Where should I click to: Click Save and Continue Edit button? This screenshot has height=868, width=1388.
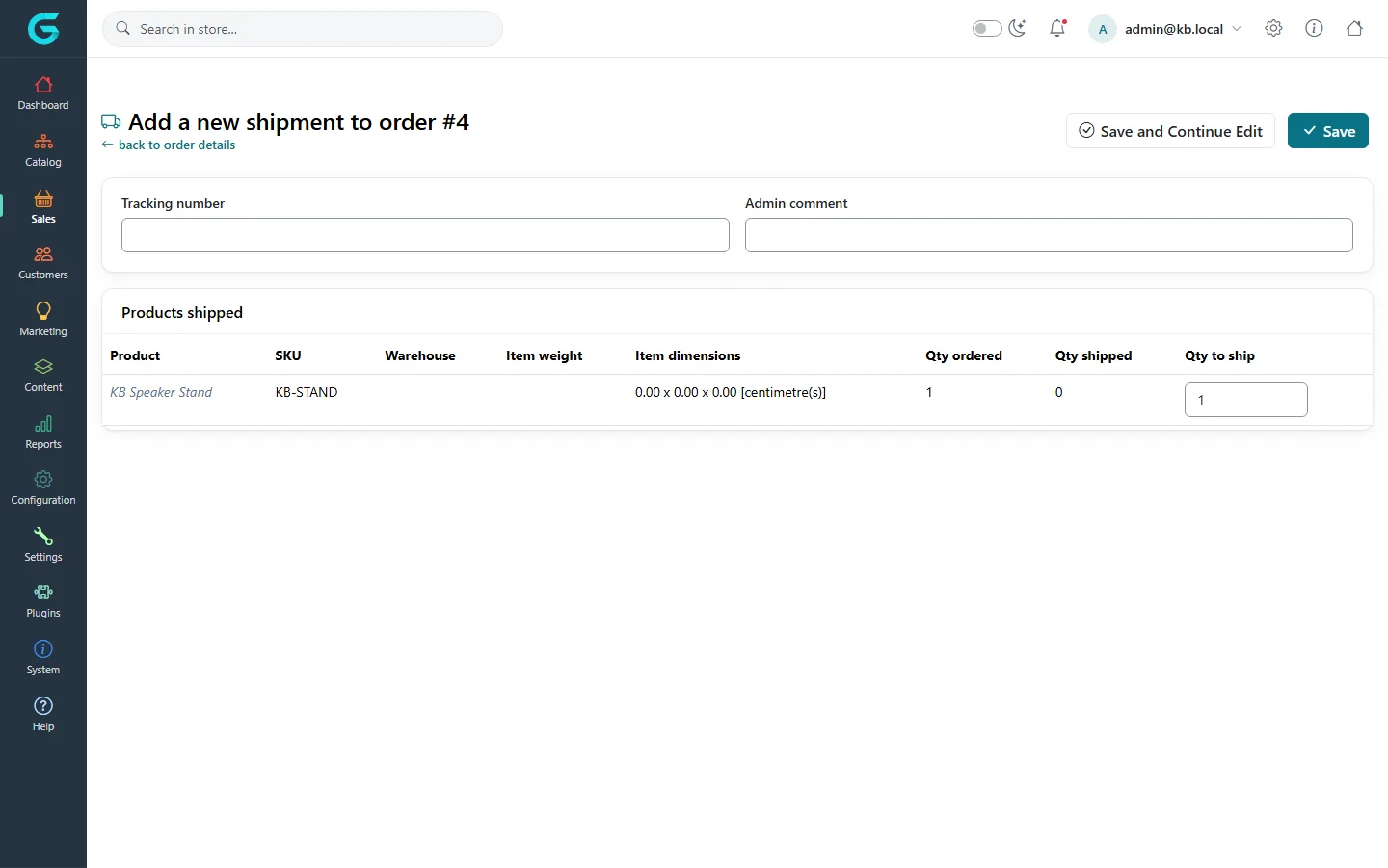tap(1170, 131)
